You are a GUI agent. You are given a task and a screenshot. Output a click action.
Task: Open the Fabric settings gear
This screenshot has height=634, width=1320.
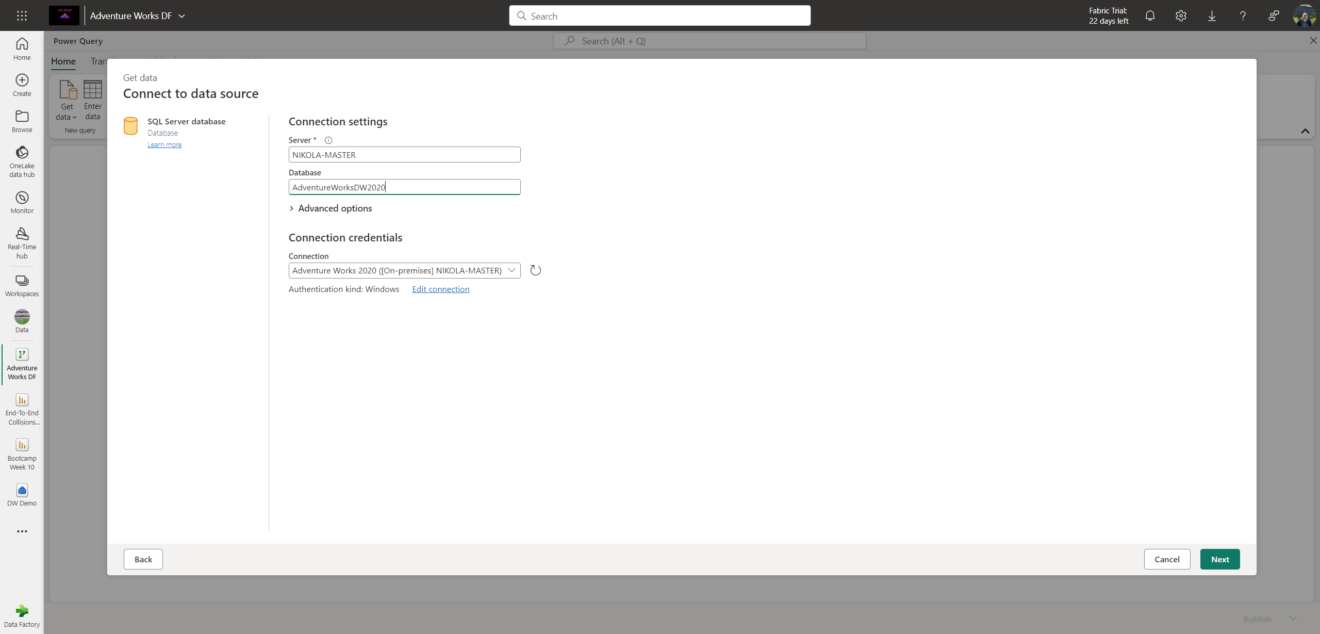point(1180,15)
